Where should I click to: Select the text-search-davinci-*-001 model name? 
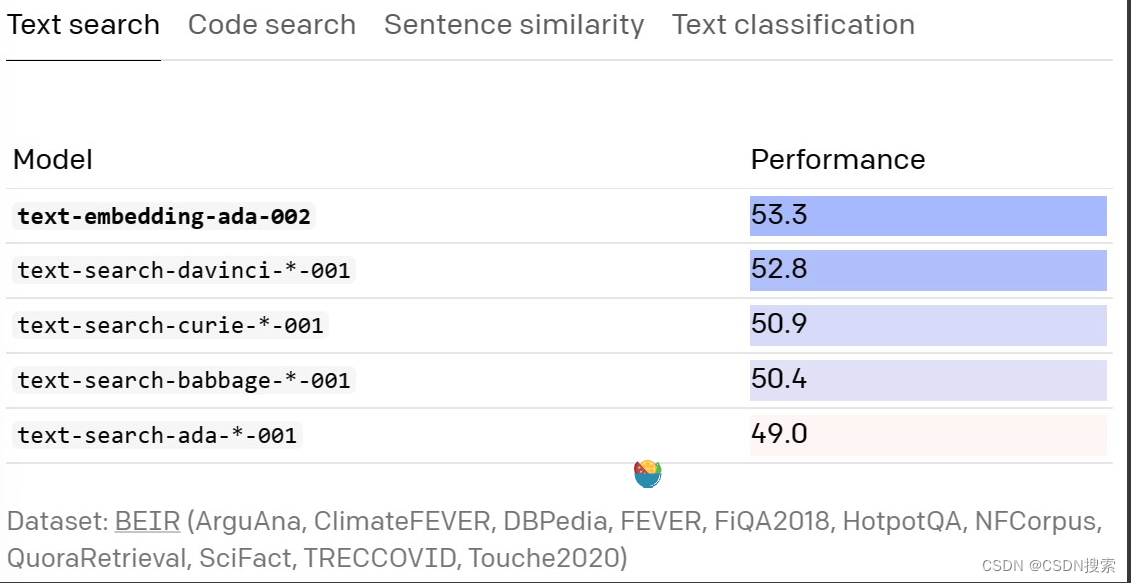pyautogui.click(x=185, y=270)
